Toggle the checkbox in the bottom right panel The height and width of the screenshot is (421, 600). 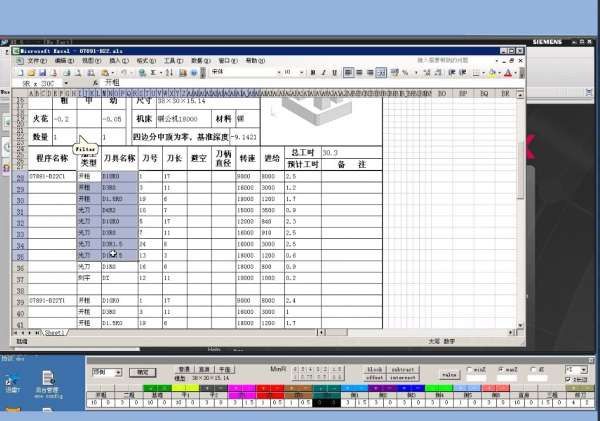[x=568, y=379]
